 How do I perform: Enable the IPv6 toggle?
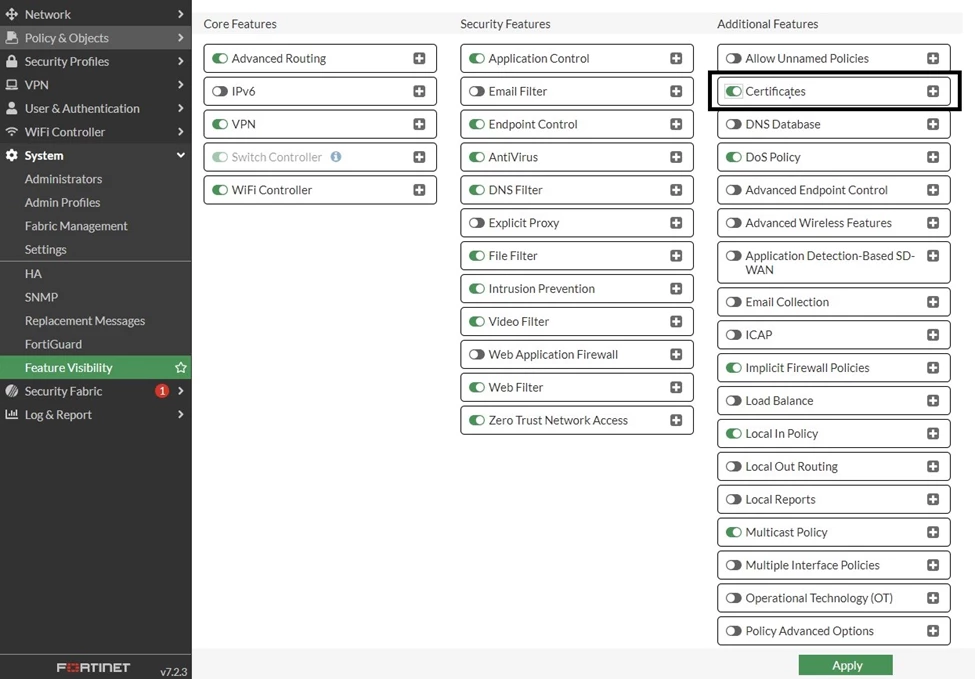[x=219, y=91]
